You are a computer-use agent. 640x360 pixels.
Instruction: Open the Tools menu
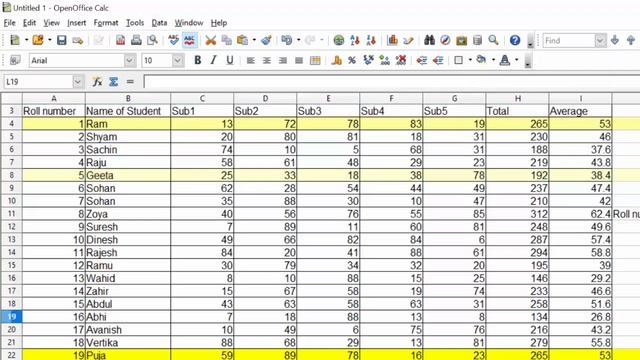click(x=135, y=23)
